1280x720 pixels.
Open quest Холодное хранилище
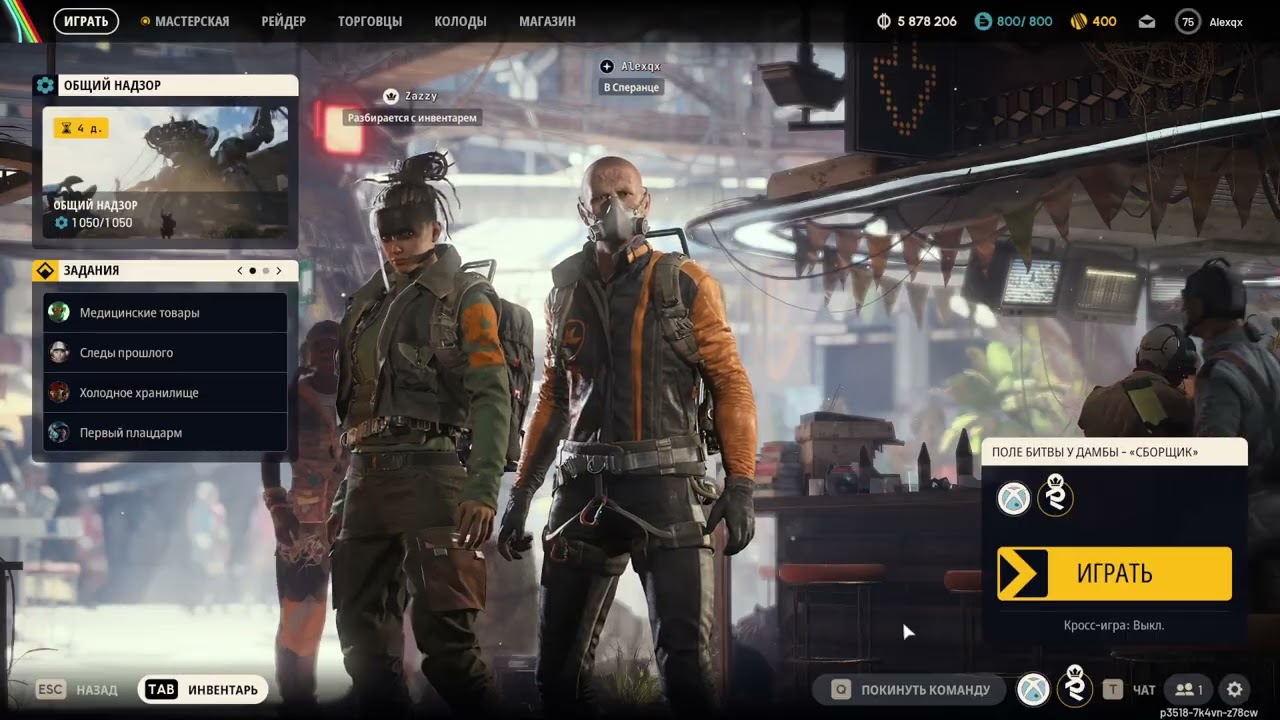(166, 393)
